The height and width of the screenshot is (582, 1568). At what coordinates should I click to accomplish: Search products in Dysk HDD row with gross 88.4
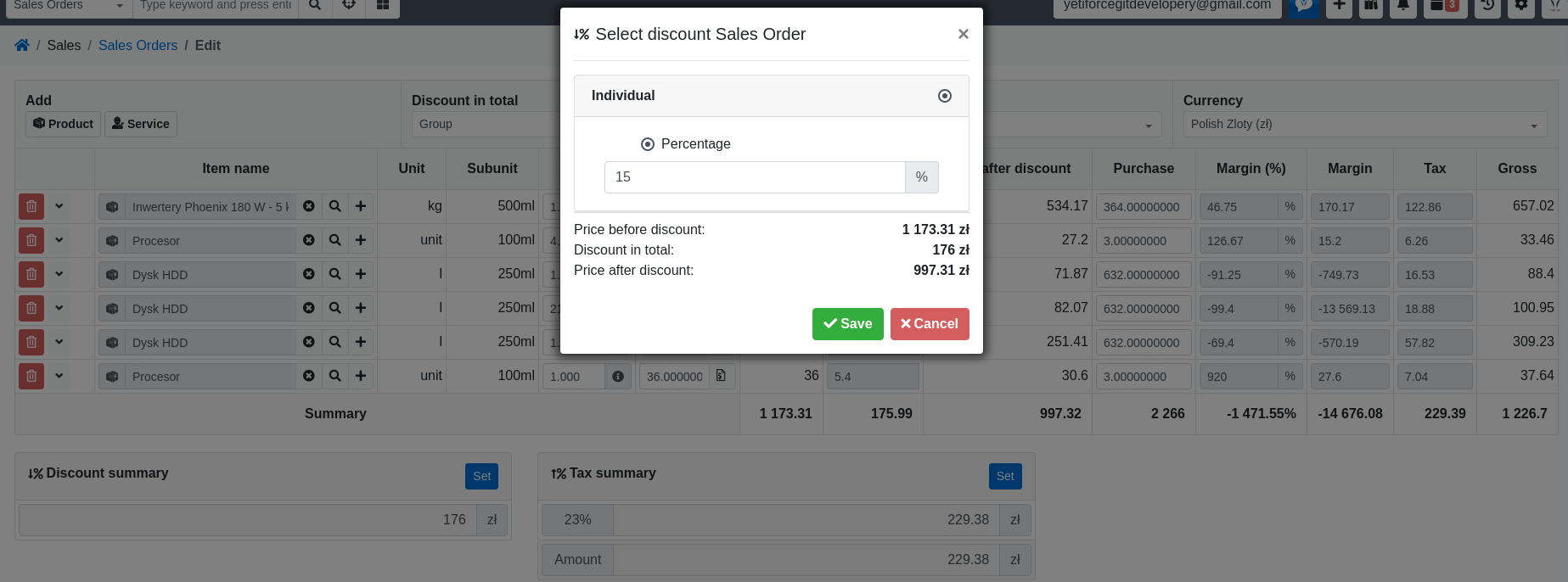335,274
